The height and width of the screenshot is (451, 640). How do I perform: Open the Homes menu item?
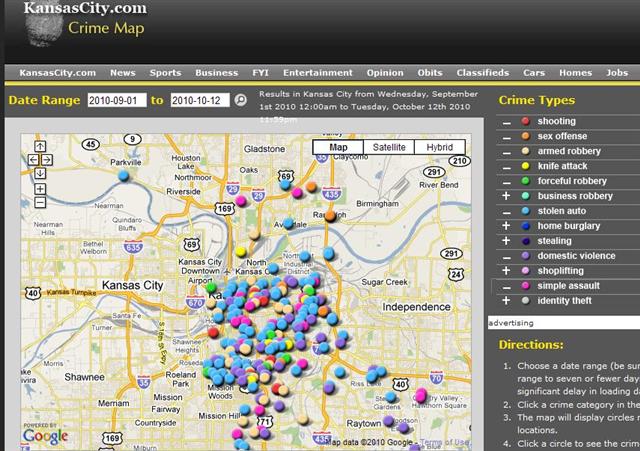pos(576,73)
